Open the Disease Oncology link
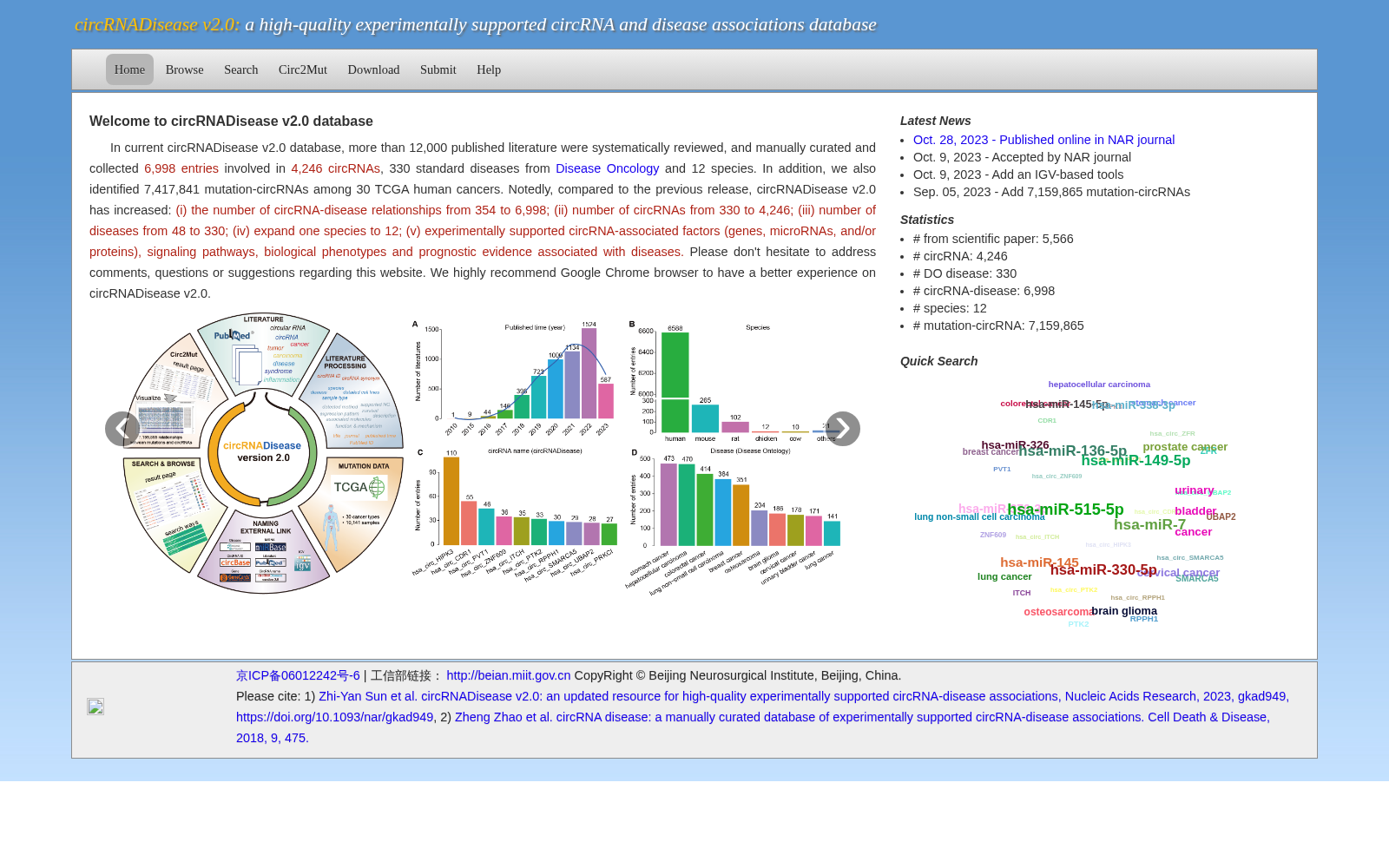 608,168
